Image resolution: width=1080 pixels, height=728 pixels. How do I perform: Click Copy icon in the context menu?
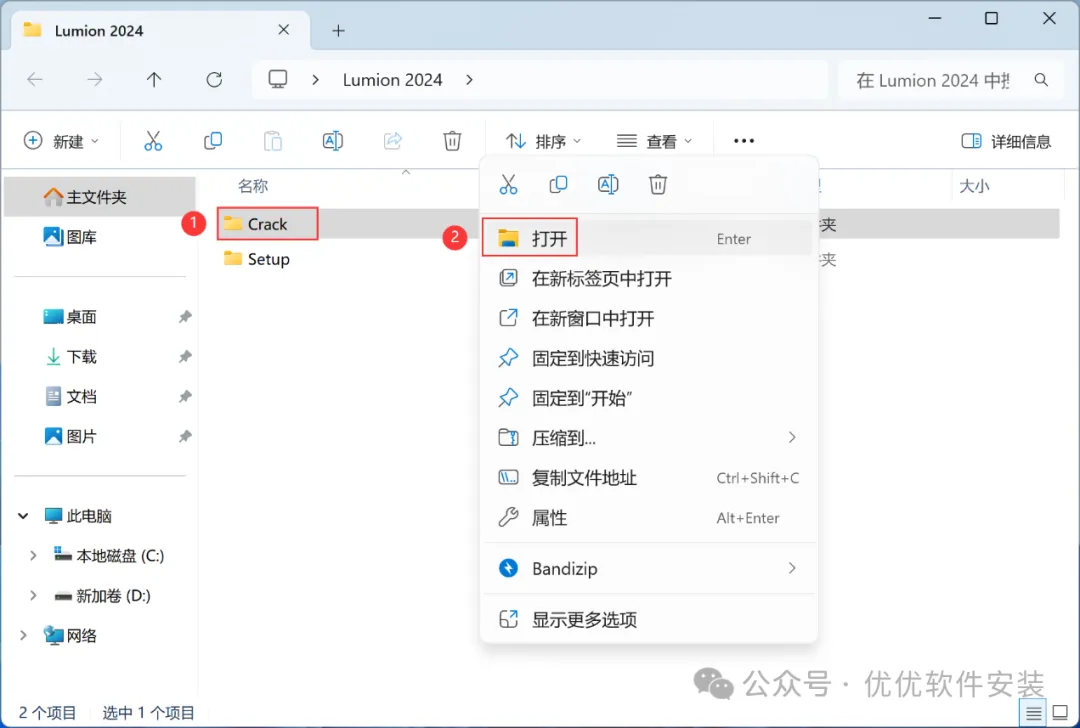tap(559, 185)
